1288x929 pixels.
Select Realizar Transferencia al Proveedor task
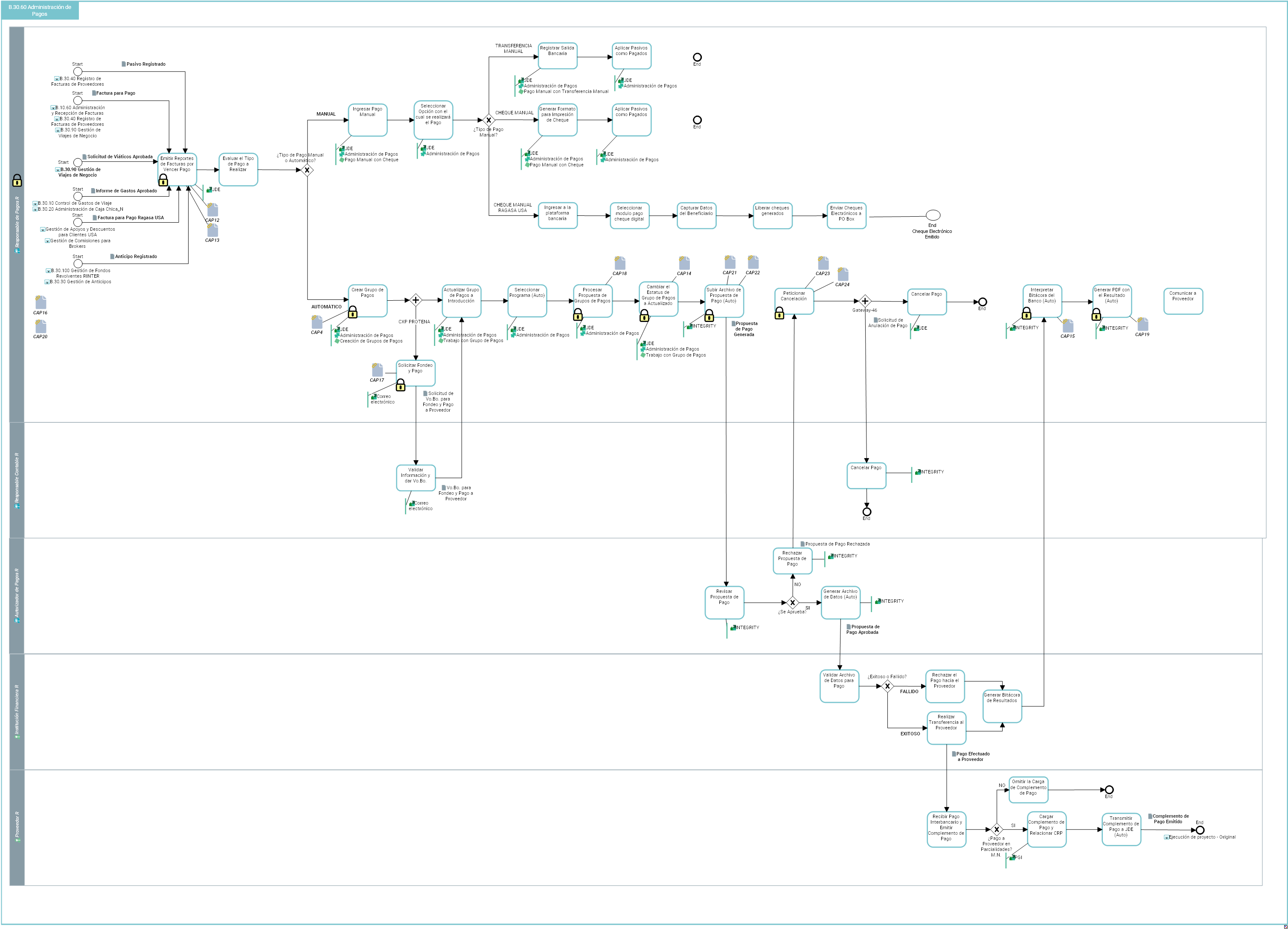946,728
